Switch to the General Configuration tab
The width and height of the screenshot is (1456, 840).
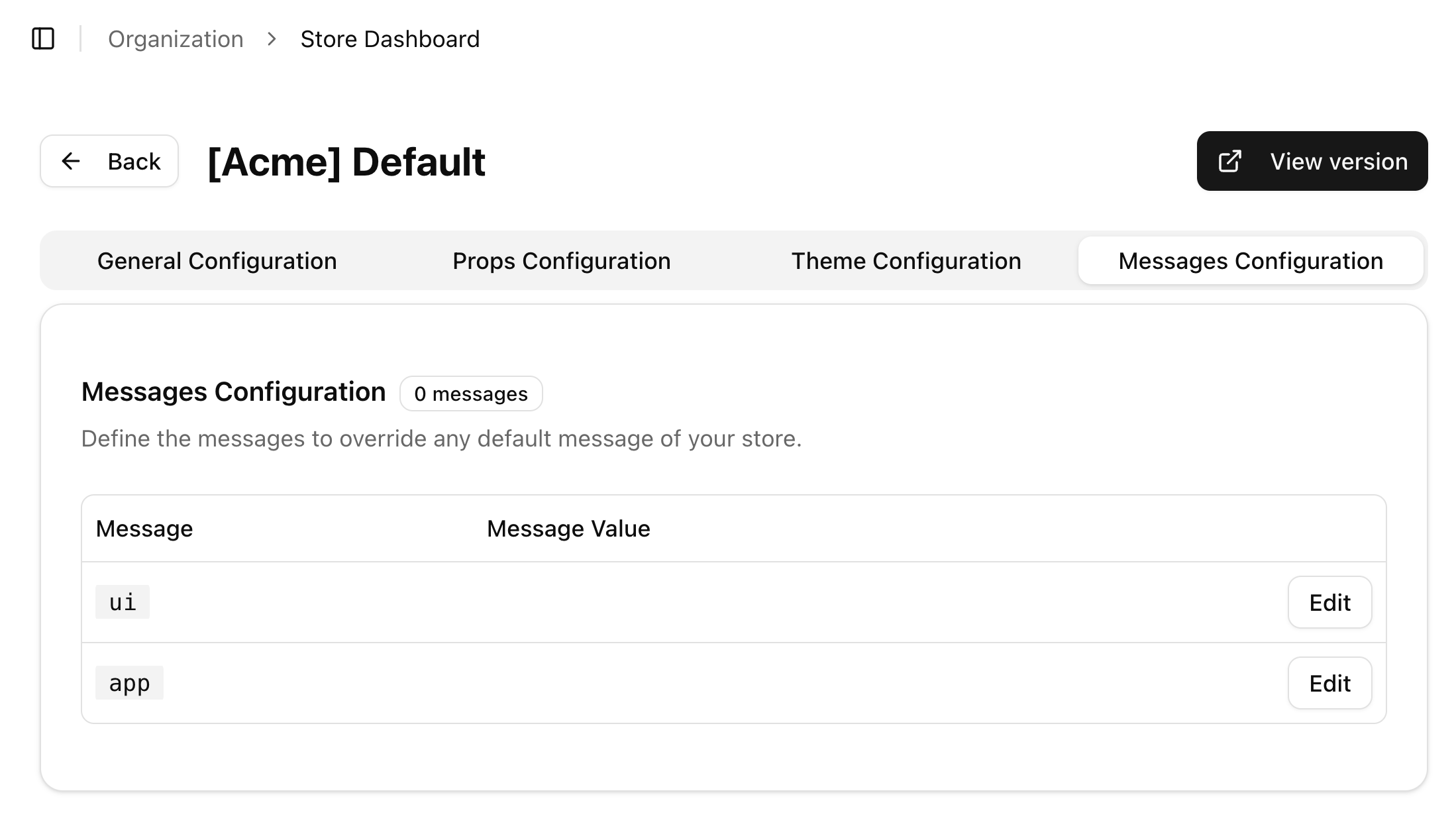point(217,260)
